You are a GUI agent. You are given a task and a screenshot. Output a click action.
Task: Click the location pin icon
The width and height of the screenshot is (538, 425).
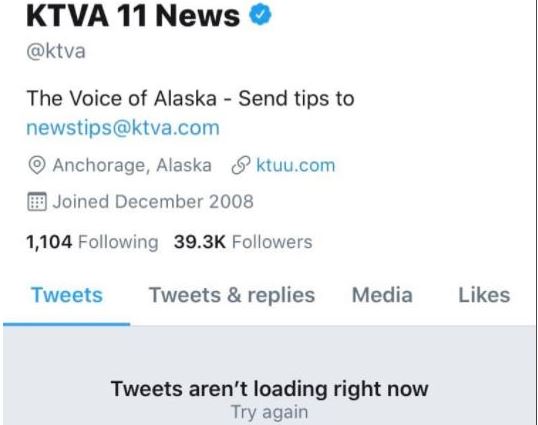click(36, 165)
